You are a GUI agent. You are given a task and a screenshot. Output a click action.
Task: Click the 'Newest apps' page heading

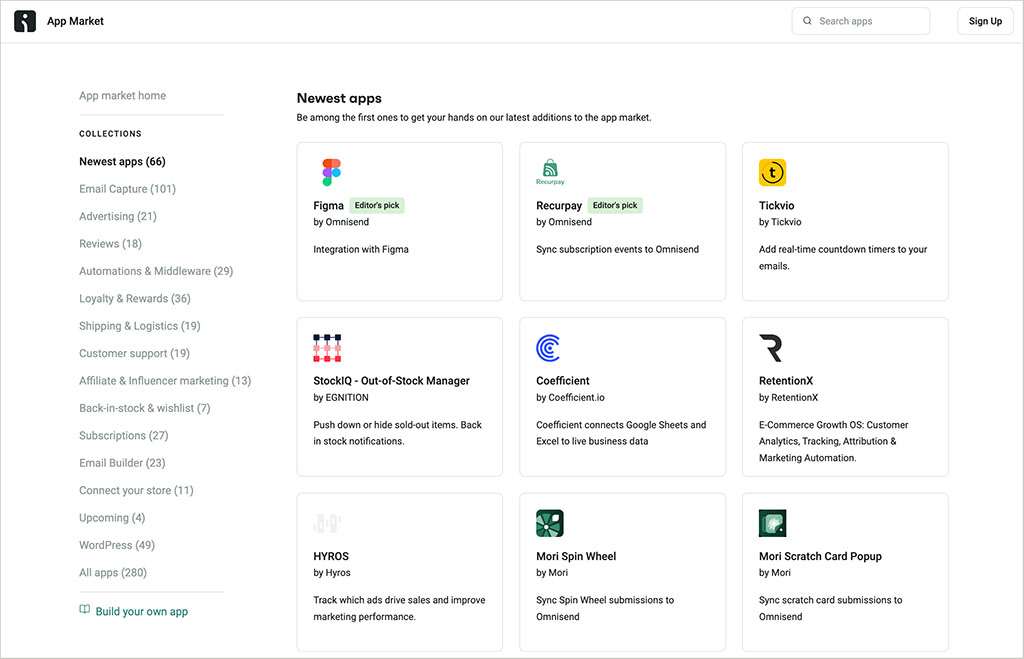[339, 98]
